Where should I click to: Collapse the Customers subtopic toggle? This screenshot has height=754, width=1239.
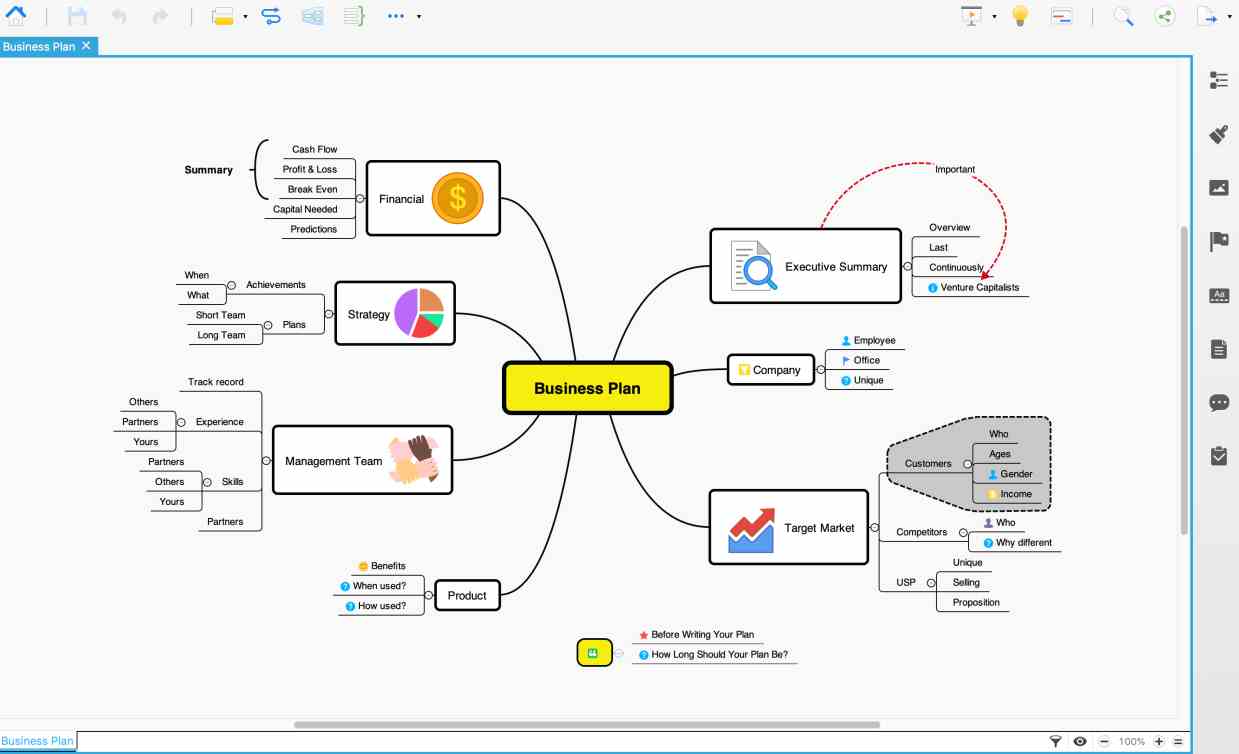tap(967, 464)
